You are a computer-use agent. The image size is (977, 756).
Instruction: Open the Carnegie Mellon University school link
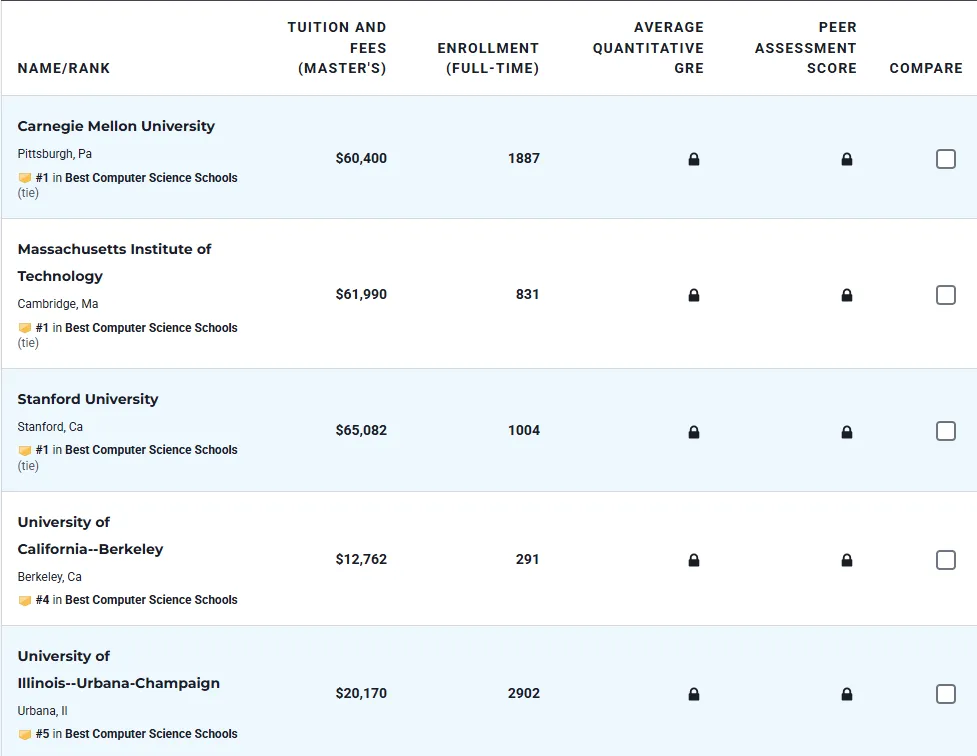(x=116, y=126)
